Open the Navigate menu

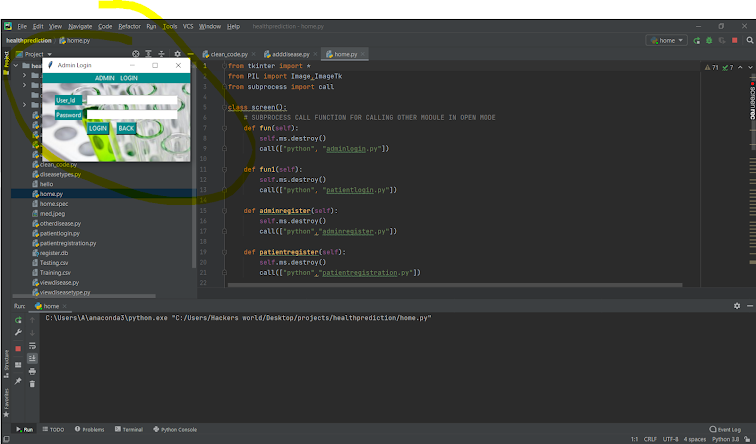[80, 27]
